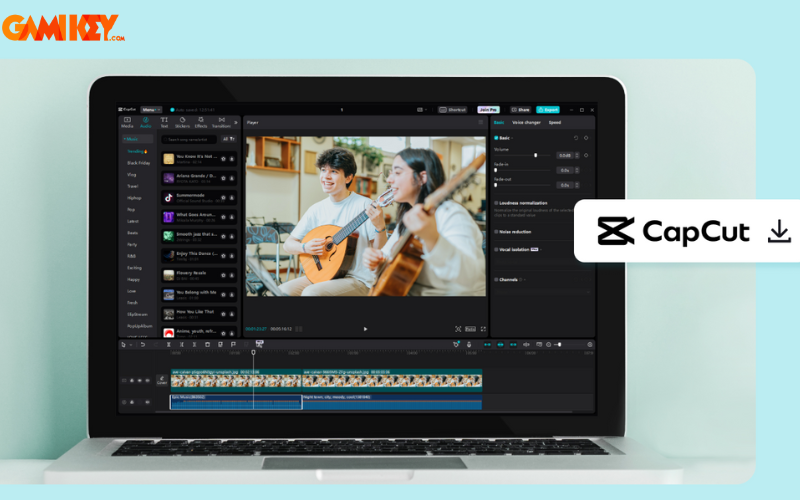Select the Hiphop music category
The height and width of the screenshot is (500, 800).
[134, 198]
